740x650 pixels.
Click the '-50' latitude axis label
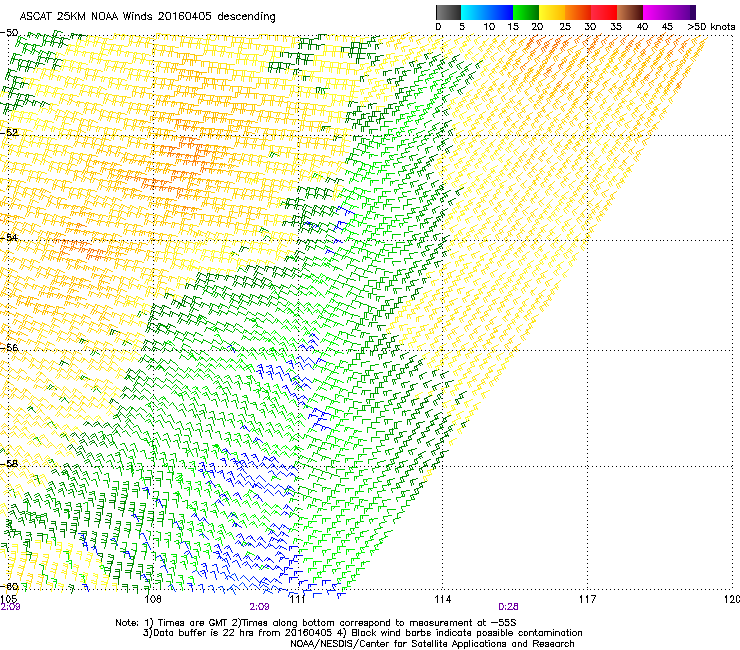click(9, 33)
